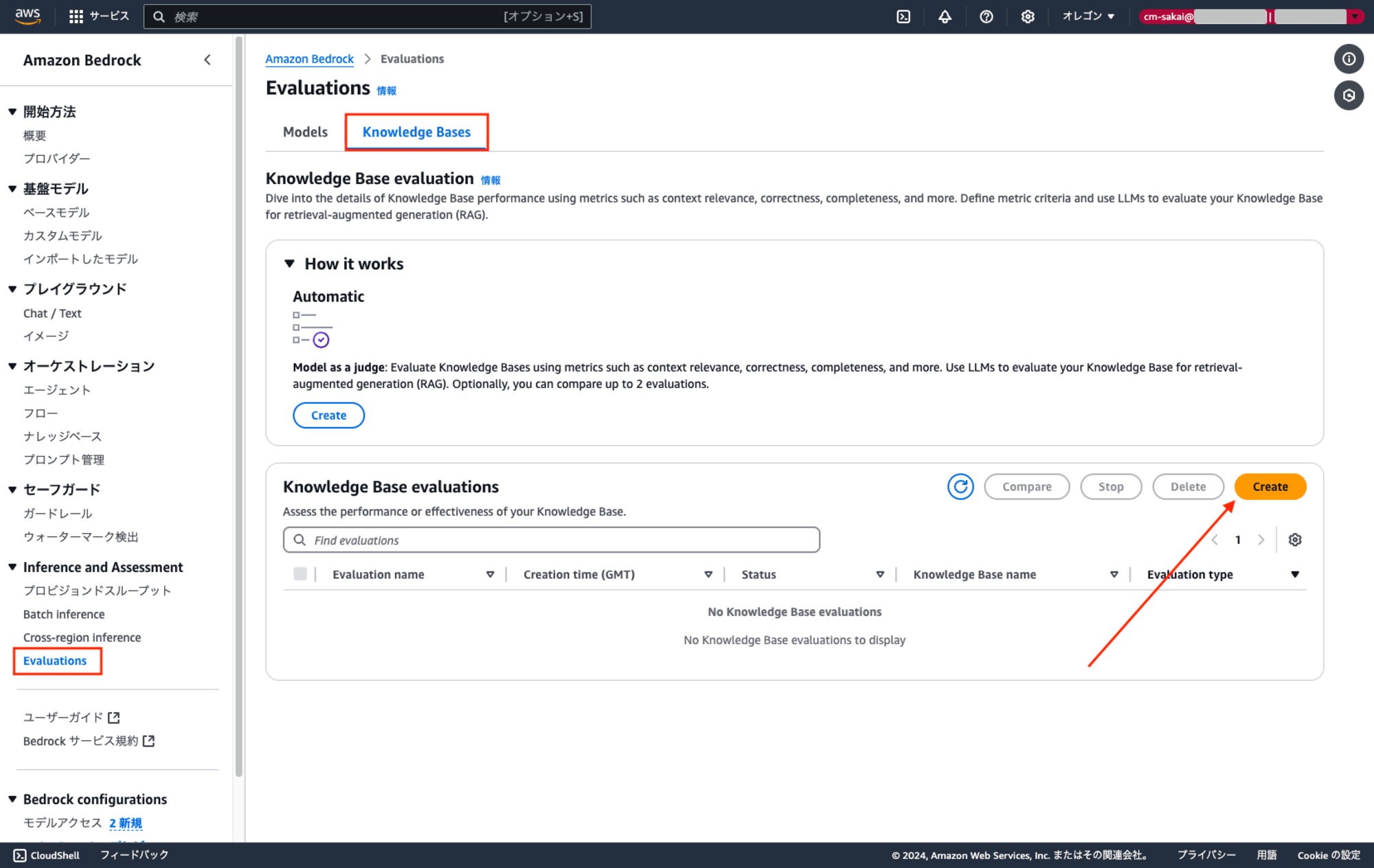The image size is (1374, 868).
Task: Collapse the 基盤モデル sidebar section
Action: (x=12, y=189)
